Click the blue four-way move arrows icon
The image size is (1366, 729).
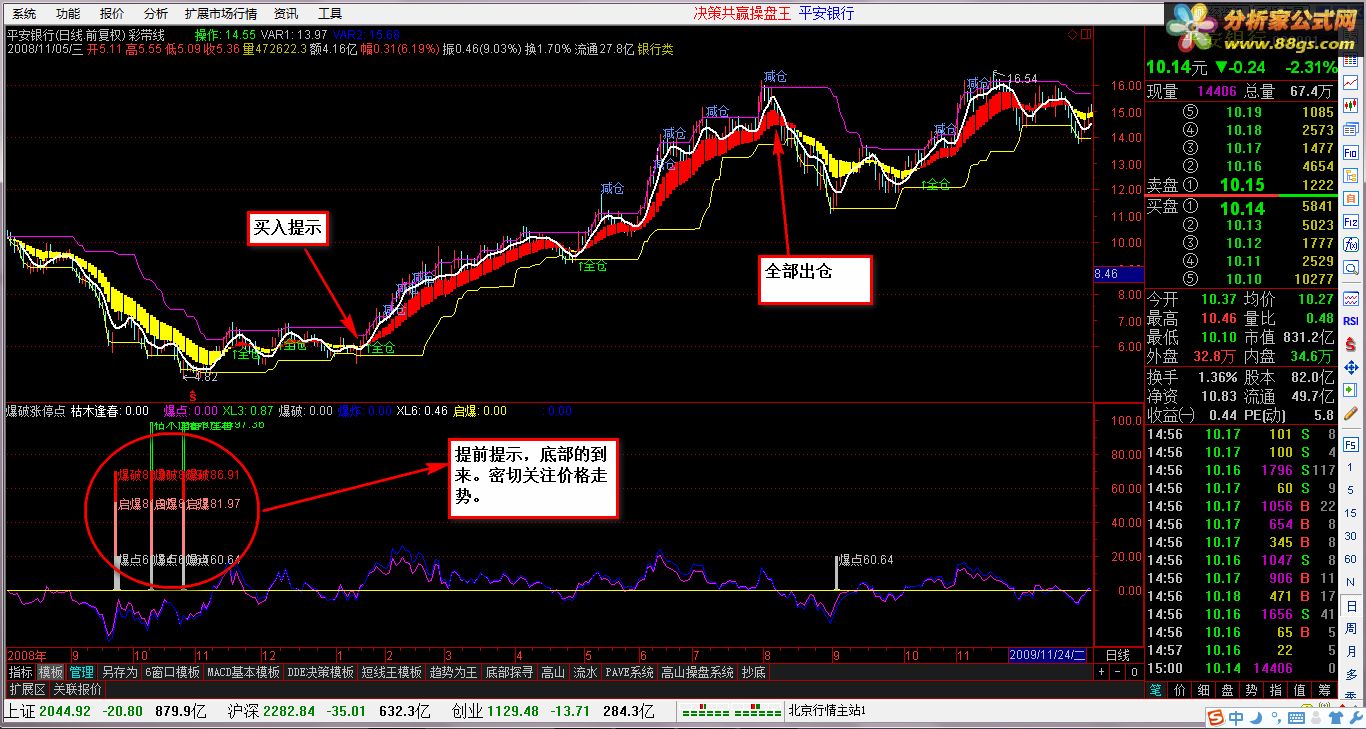click(x=1351, y=368)
